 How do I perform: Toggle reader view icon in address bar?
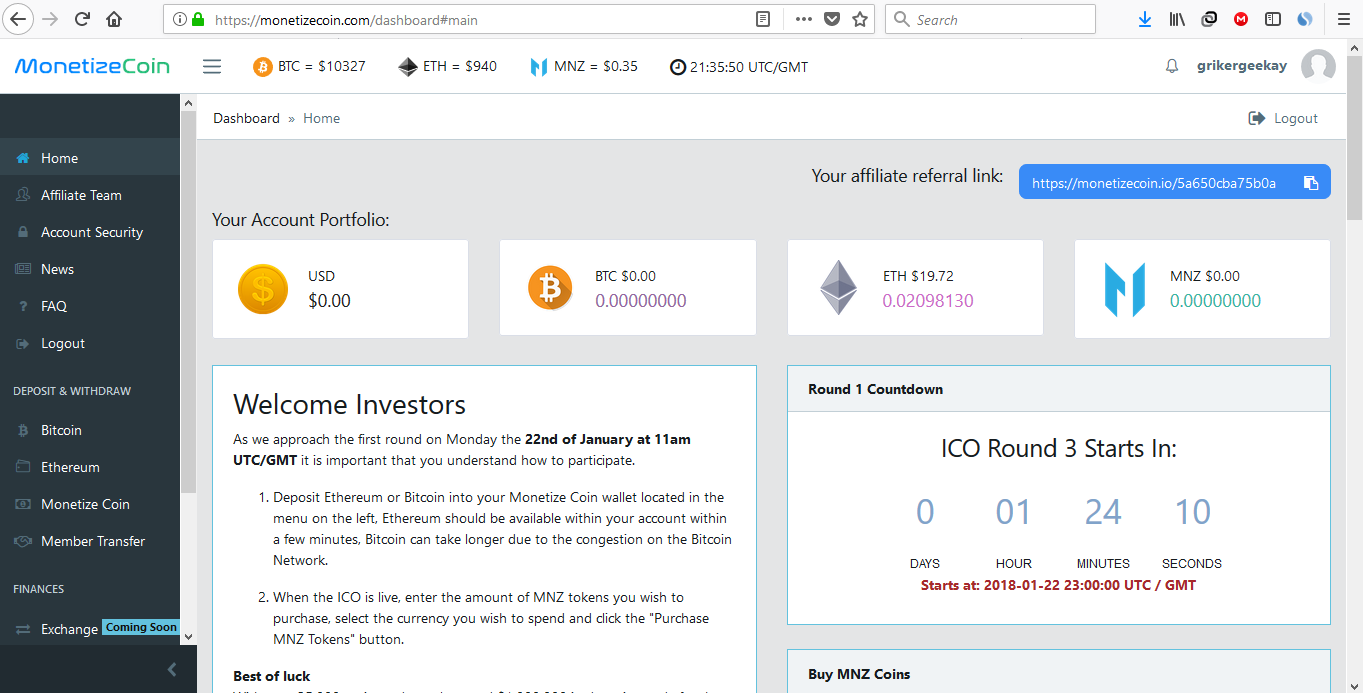tap(763, 19)
